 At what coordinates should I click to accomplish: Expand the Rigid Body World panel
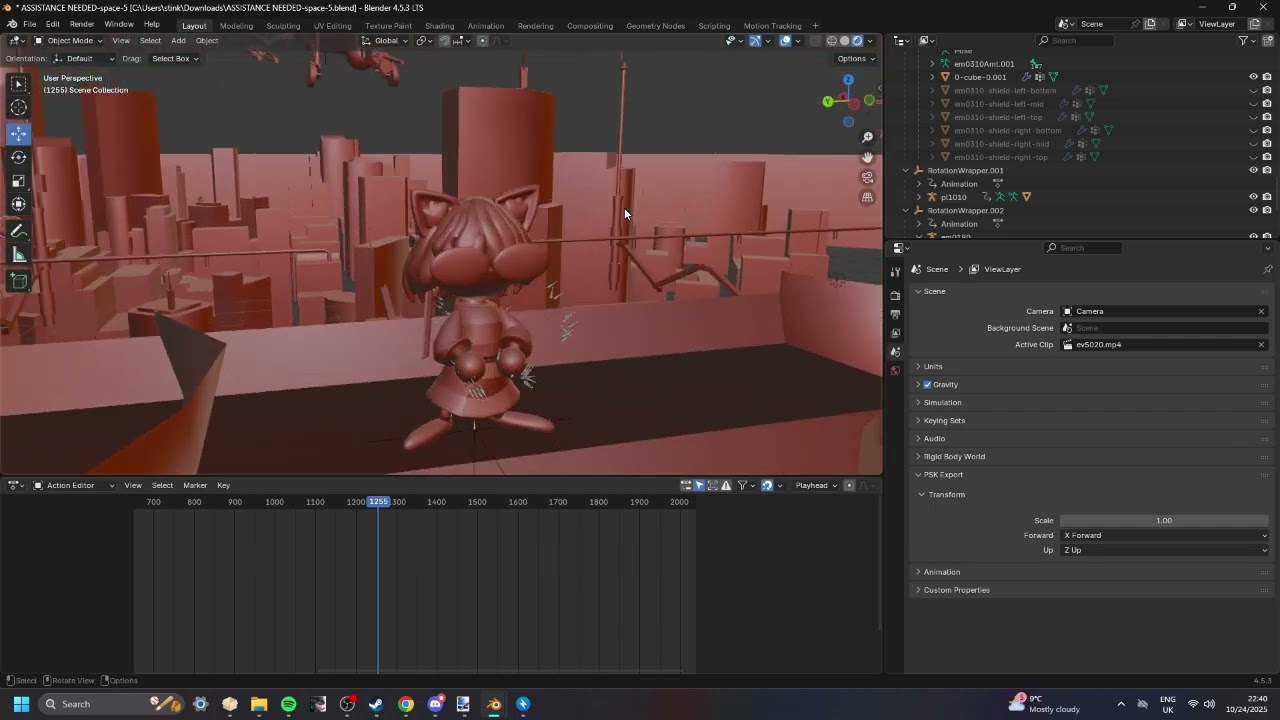pyautogui.click(x=954, y=457)
